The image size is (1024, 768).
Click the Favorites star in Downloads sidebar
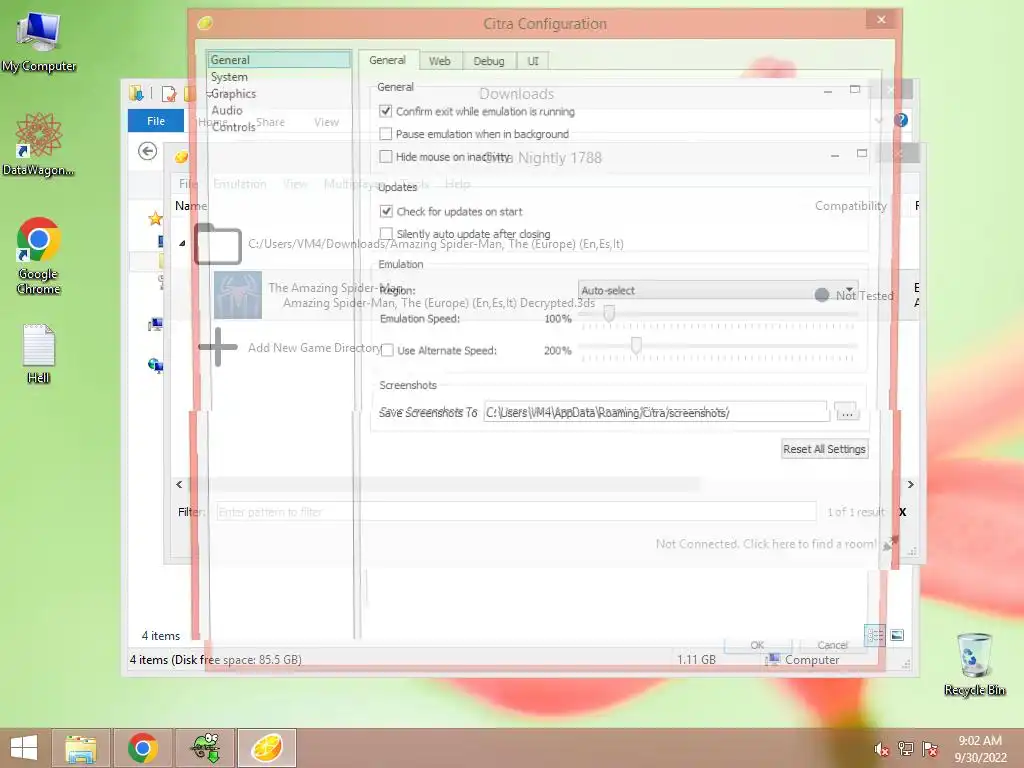click(x=155, y=219)
